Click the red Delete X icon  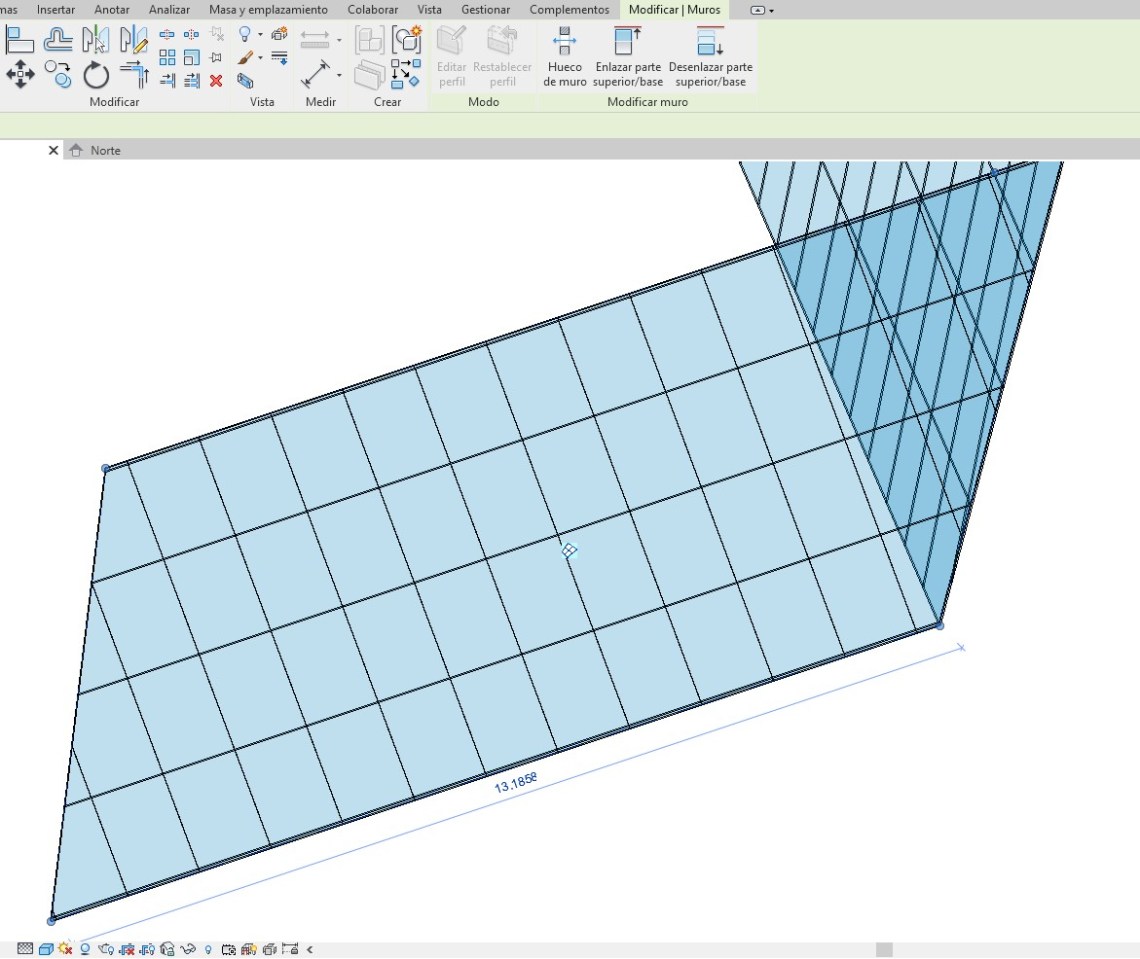point(216,81)
